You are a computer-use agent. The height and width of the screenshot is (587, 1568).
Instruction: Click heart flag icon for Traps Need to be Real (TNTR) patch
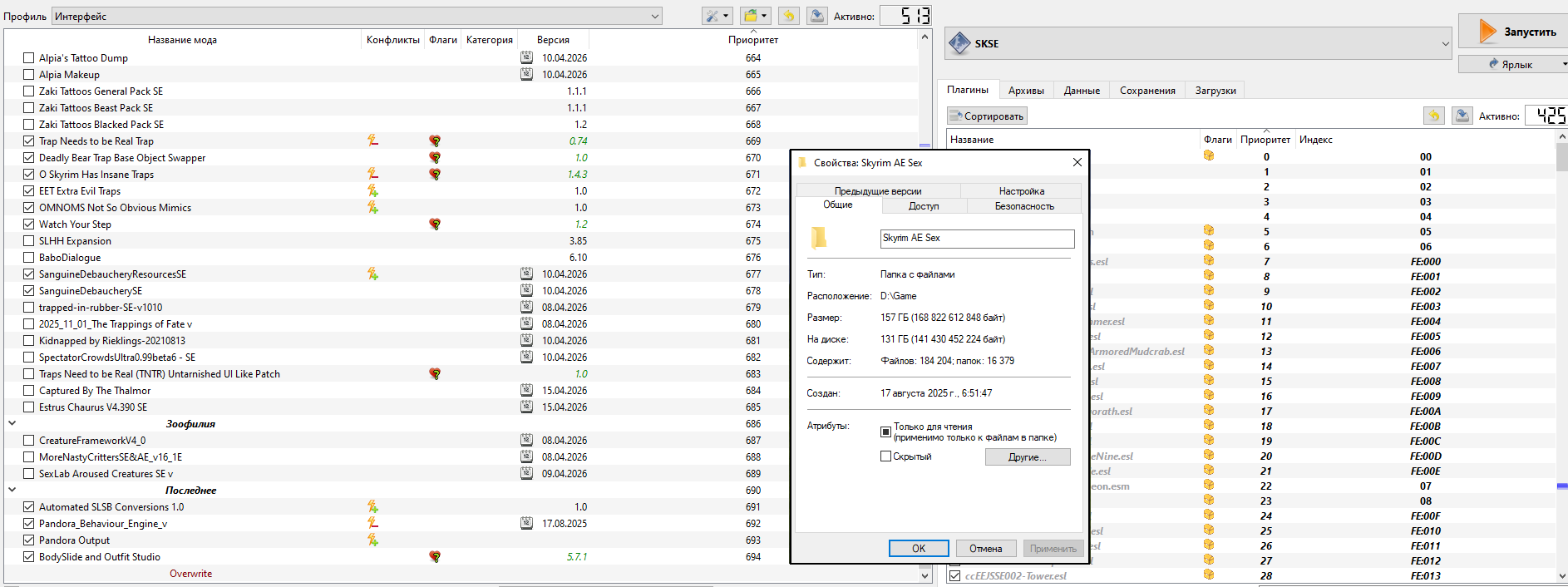click(x=435, y=373)
